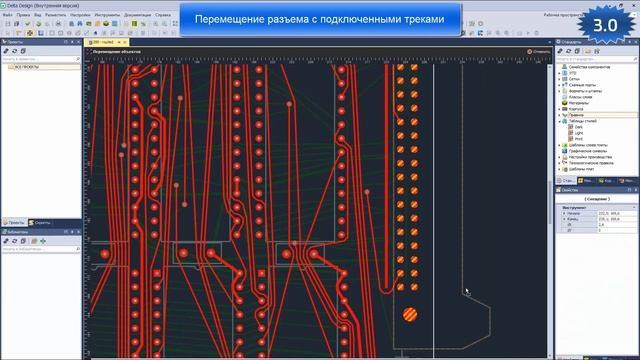Select the Light style table
The height and width of the screenshot is (360, 640).
(579, 133)
